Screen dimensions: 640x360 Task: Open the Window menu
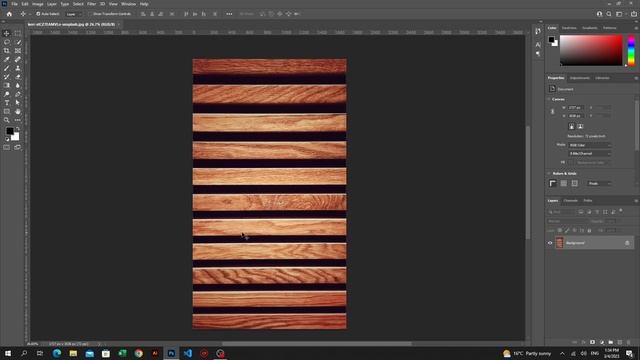(128, 4)
